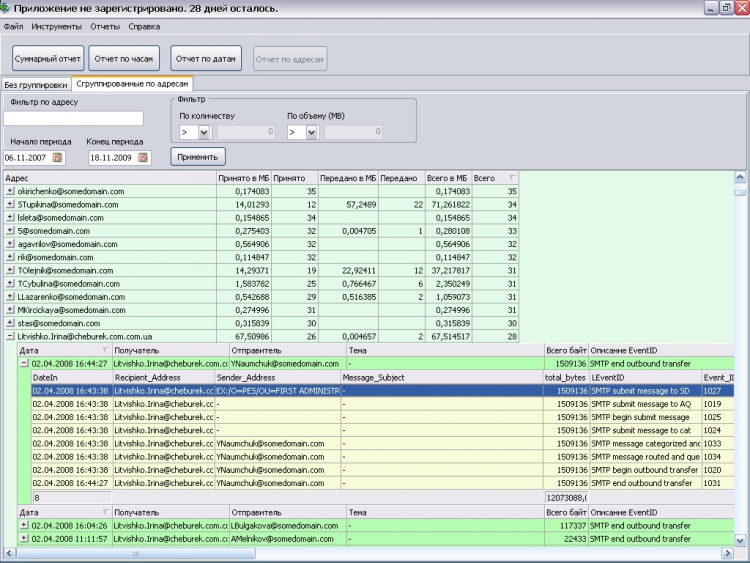Click the Суммарный отчет button
This screenshot has height=563, width=750.
(x=48, y=59)
